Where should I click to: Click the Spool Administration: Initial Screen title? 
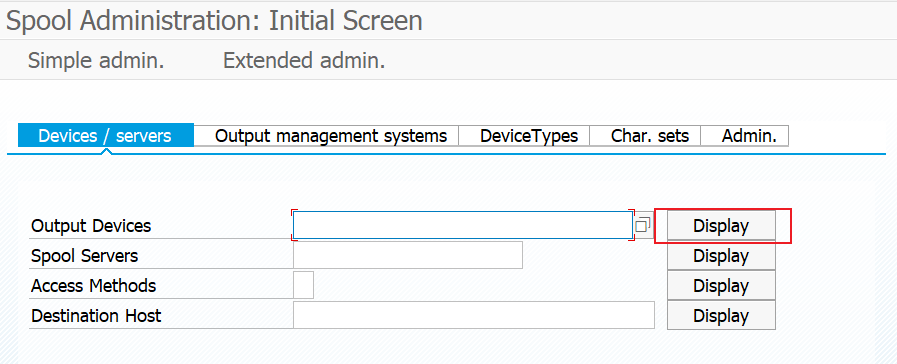pos(214,21)
